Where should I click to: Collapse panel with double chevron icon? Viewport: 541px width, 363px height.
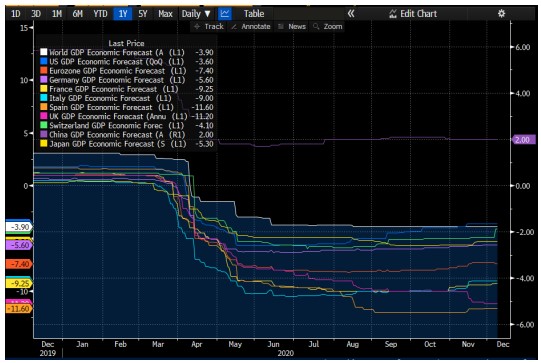[351, 14]
